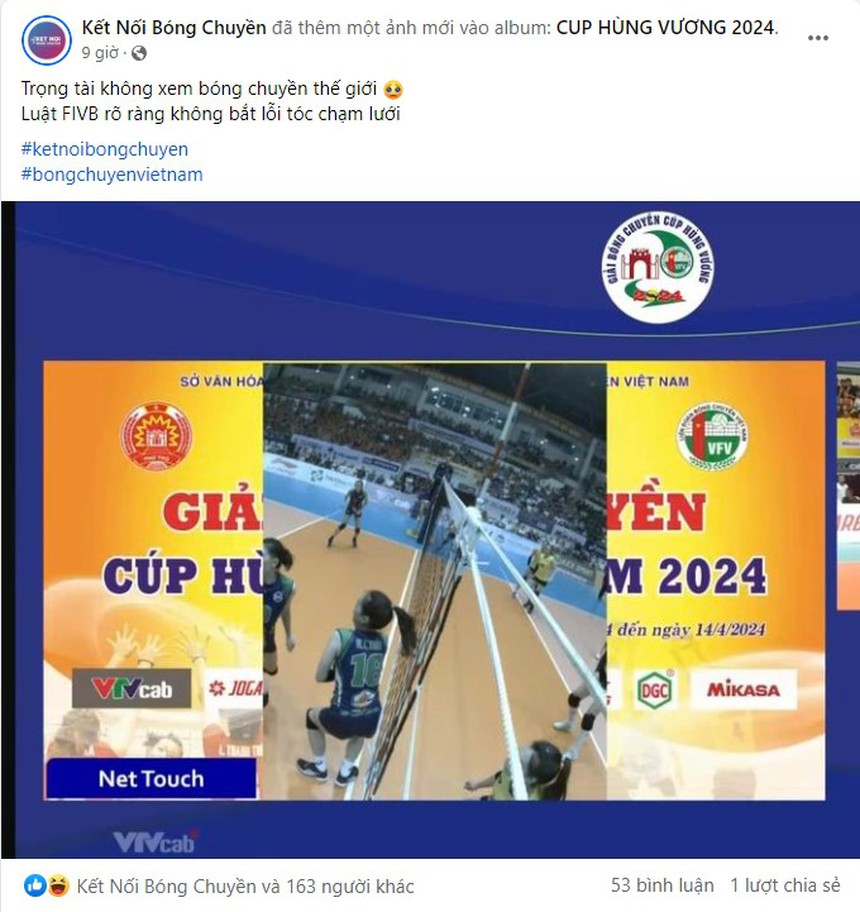Click the haha laughing reaction icon

pos(58,886)
